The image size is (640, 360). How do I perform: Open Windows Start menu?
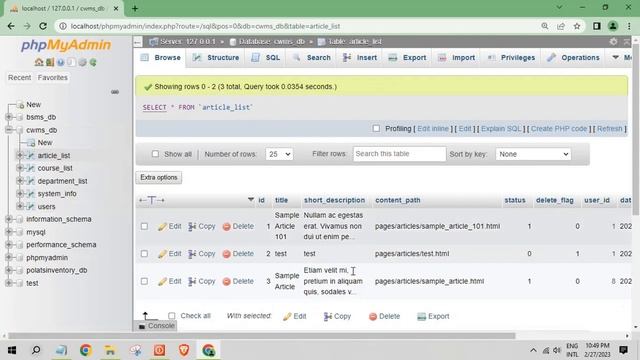coord(12,350)
